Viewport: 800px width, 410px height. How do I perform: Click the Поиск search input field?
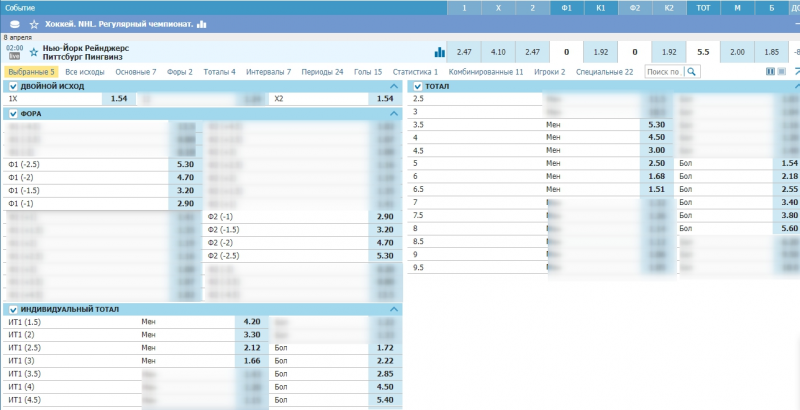pos(663,72)
